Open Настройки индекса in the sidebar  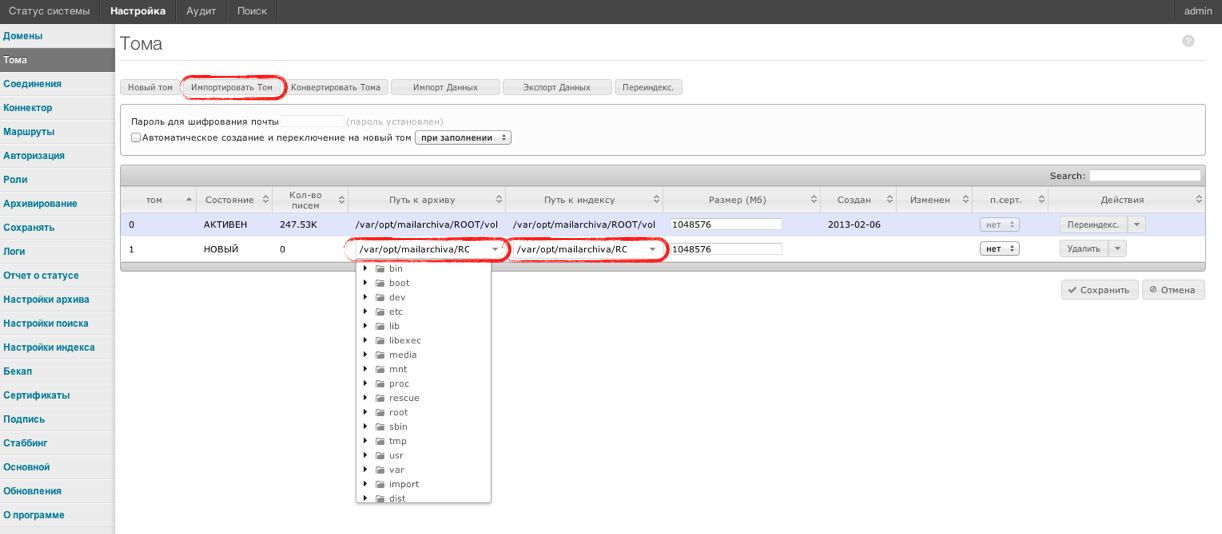click(x=57, y=348)
